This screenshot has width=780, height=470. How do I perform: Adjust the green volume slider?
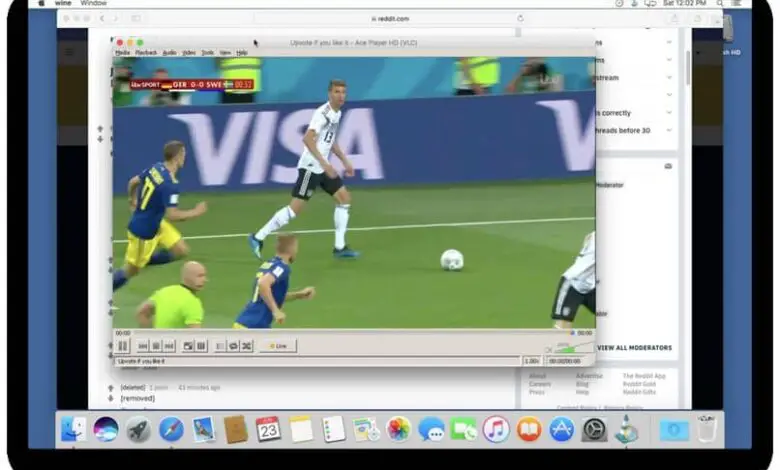click(x=574, y=348)
